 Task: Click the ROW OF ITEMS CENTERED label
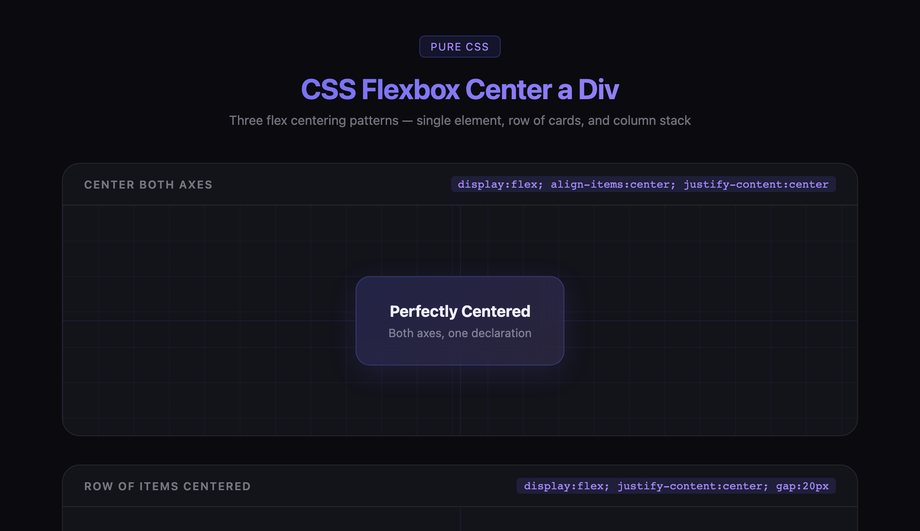click(167, 486)
